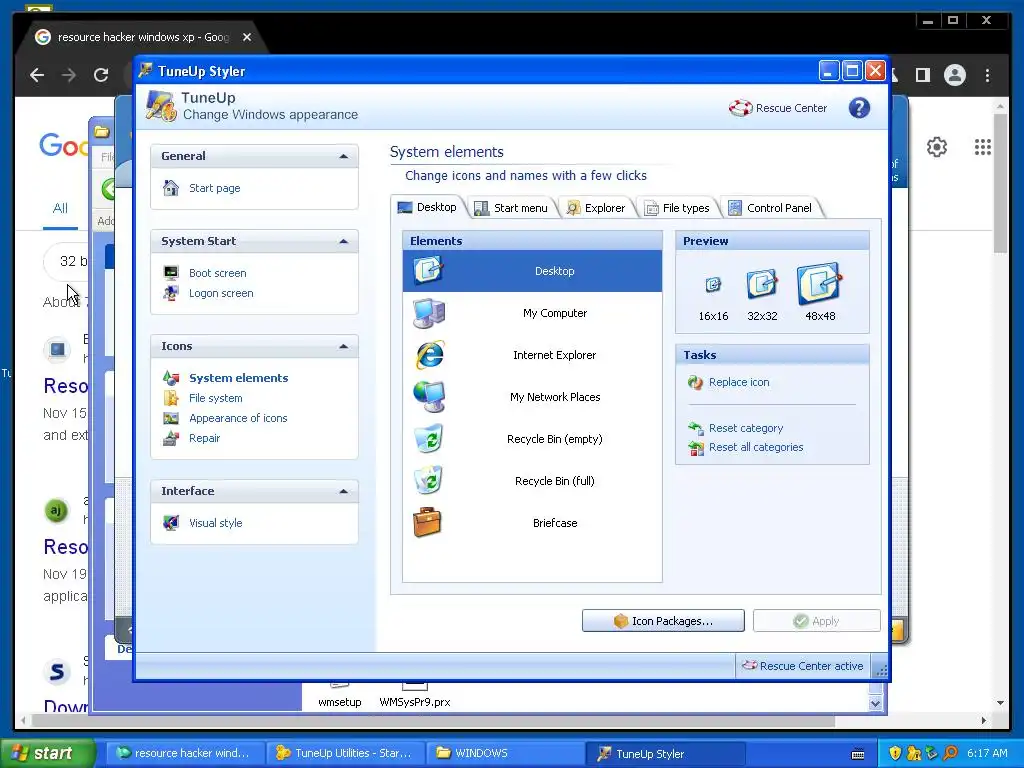Click the 32x32 preview icon

(x=762, y=284)
